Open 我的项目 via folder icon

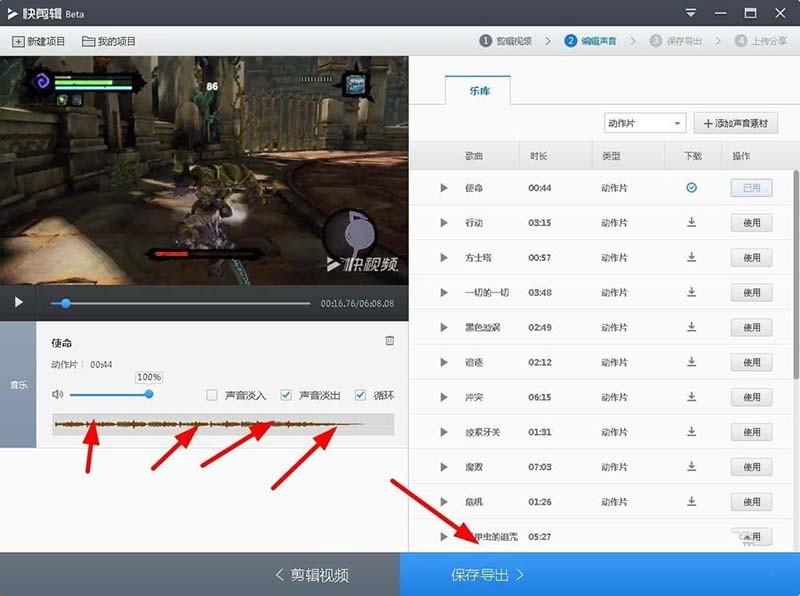click(x=90, y=42)
